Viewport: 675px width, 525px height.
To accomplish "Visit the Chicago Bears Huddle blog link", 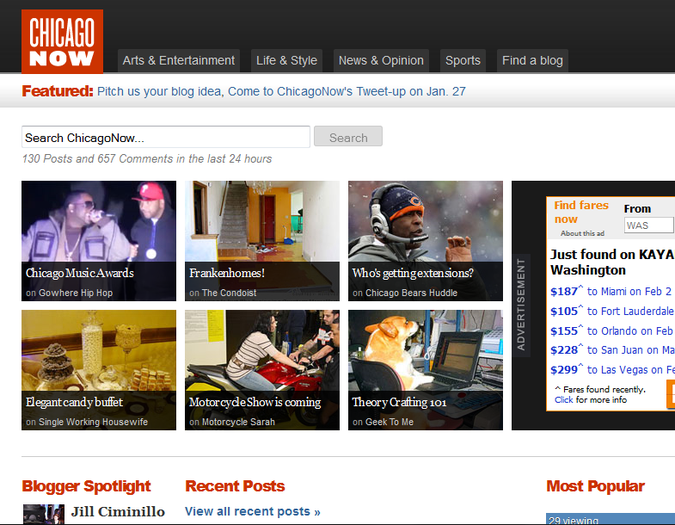I will coord(411,293).
